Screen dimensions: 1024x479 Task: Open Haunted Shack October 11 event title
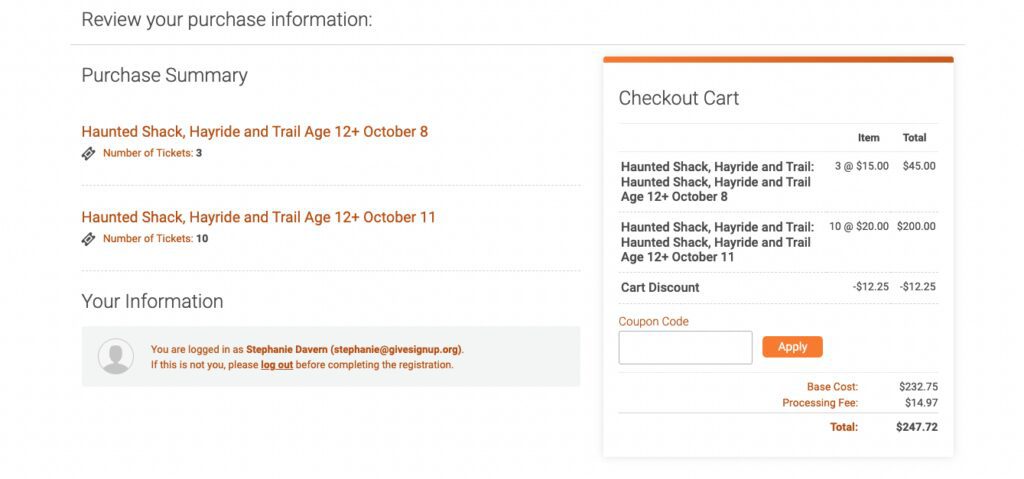(x=259, y=217)
